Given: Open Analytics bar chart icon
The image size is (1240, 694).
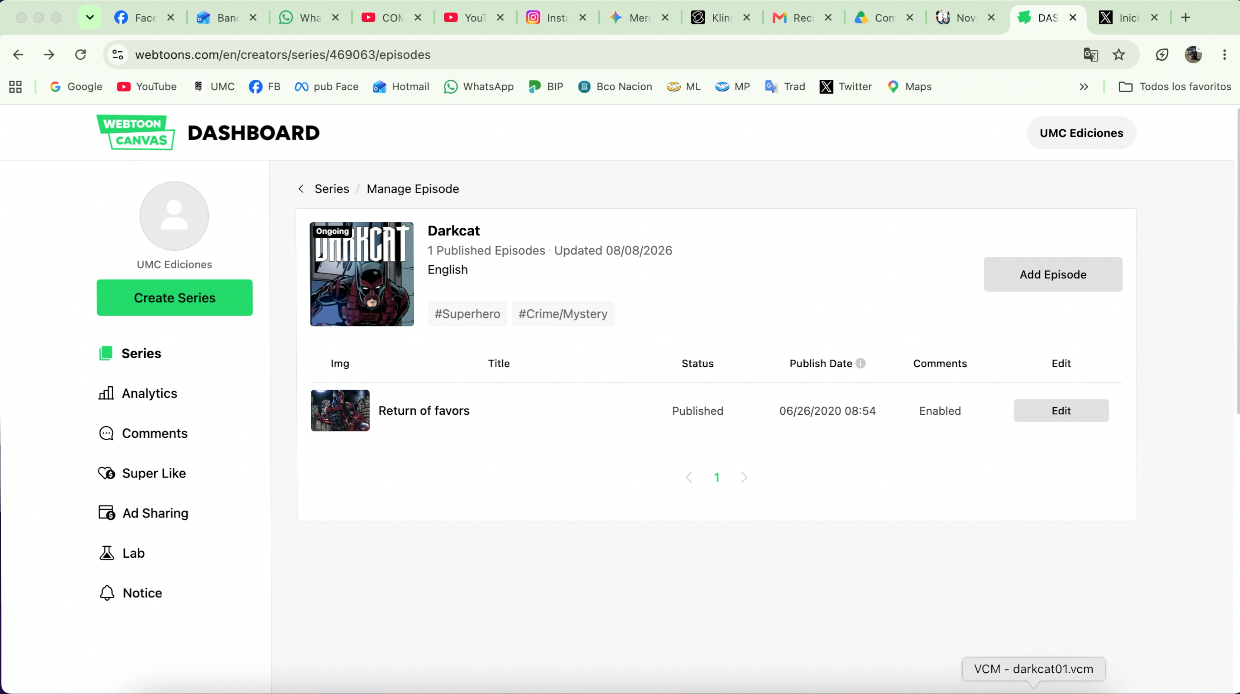Looking at the screenshot, I should pyautogui.click(x=106, y=393).
